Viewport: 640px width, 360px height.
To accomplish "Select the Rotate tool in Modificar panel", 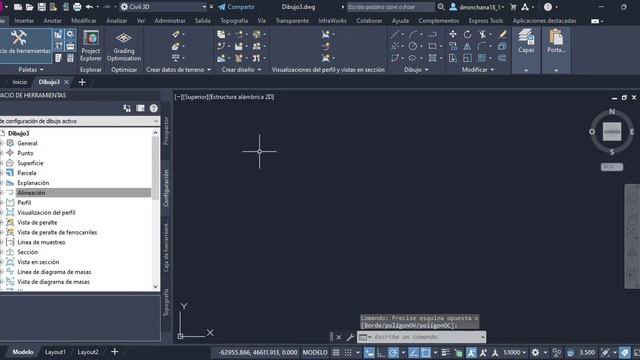I will coord(467,34).
